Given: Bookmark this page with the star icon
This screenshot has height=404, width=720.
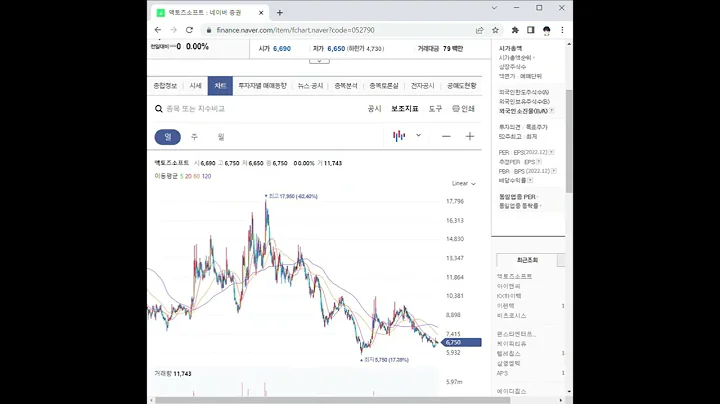Looking at the screenshot, I should tap(495, 30).
